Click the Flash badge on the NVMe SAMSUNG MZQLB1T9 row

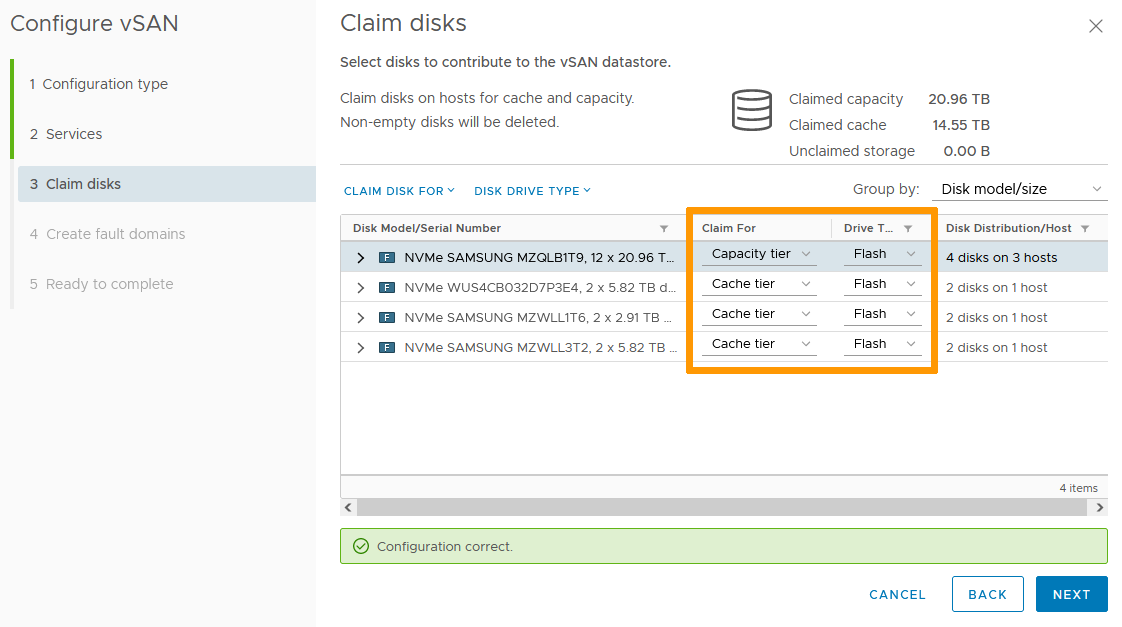tap(385, 257)
